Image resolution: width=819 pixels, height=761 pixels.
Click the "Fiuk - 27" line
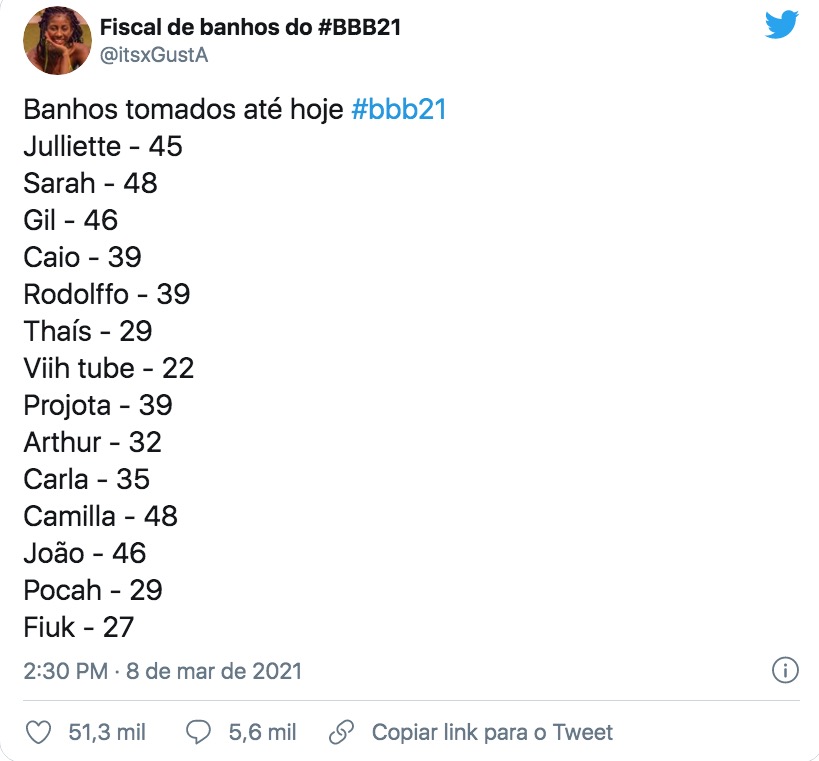click(79, 627)
